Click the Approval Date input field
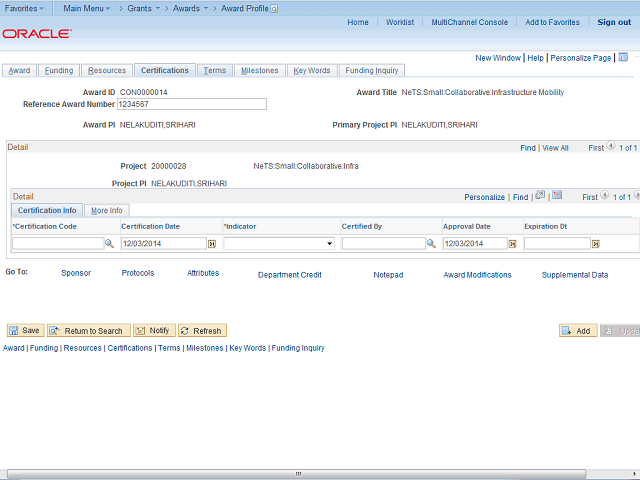640x480 pixels. pos(475,244)
